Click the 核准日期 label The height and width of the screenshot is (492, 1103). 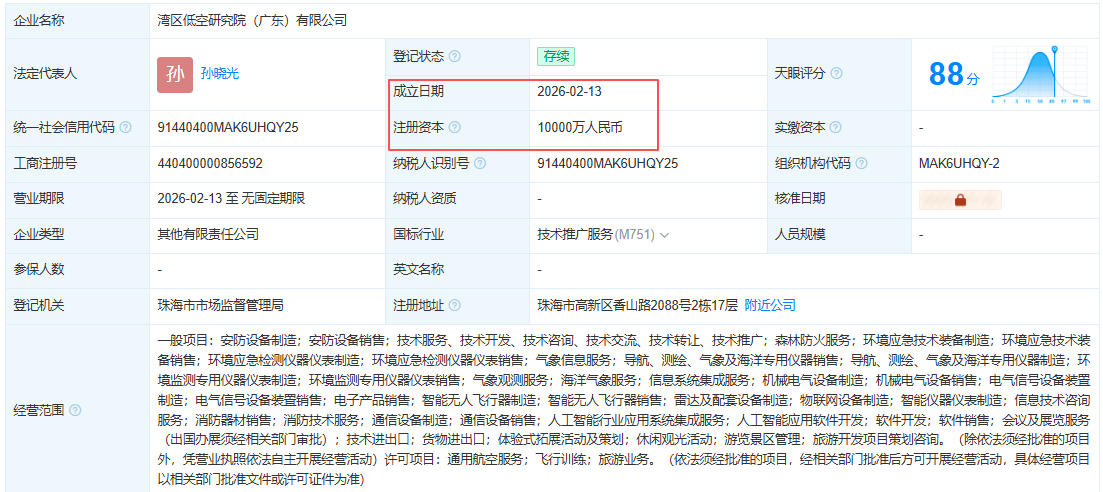(800, 198)
